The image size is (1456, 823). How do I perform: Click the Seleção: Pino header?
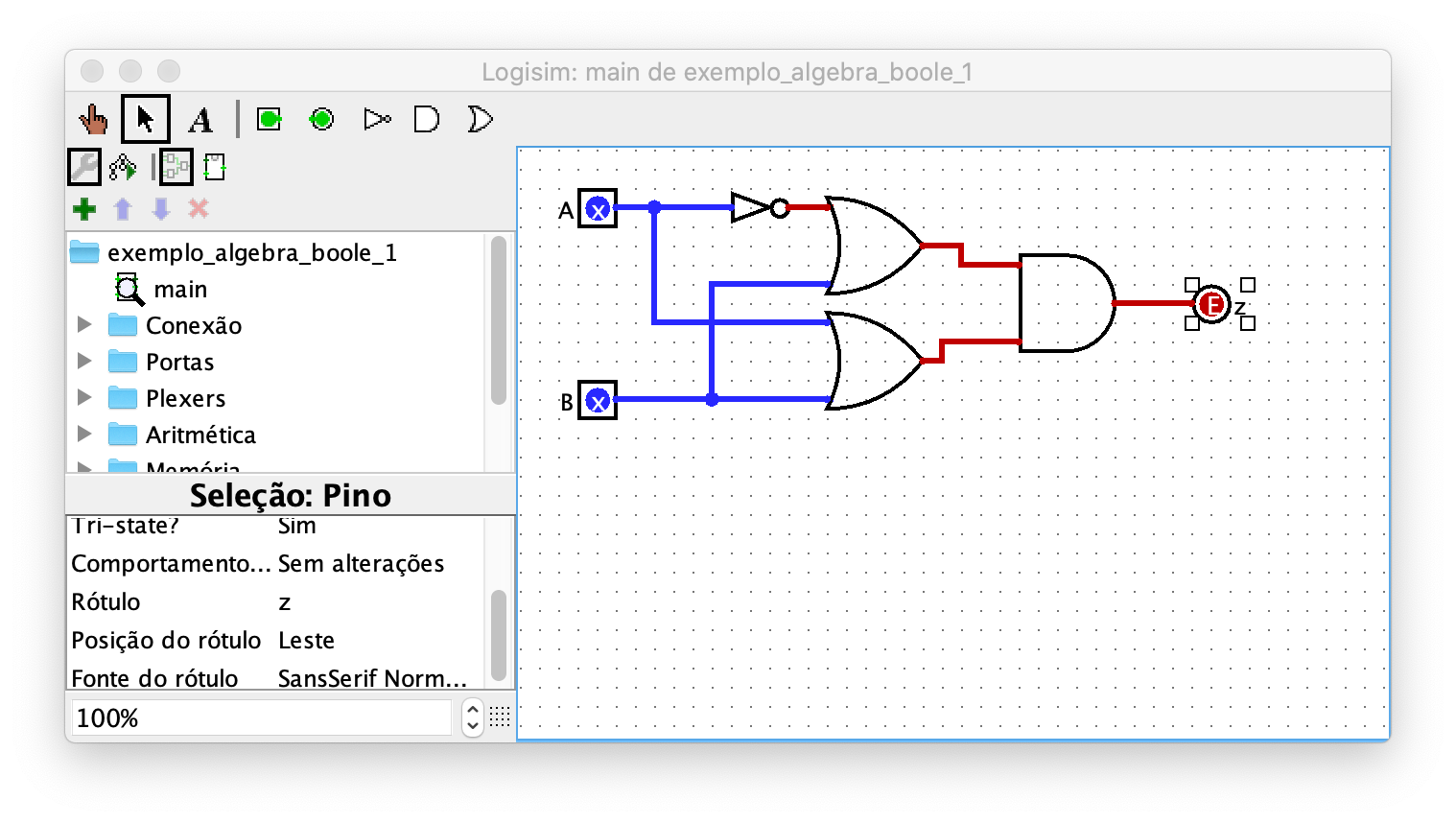[x=291, y=495]
